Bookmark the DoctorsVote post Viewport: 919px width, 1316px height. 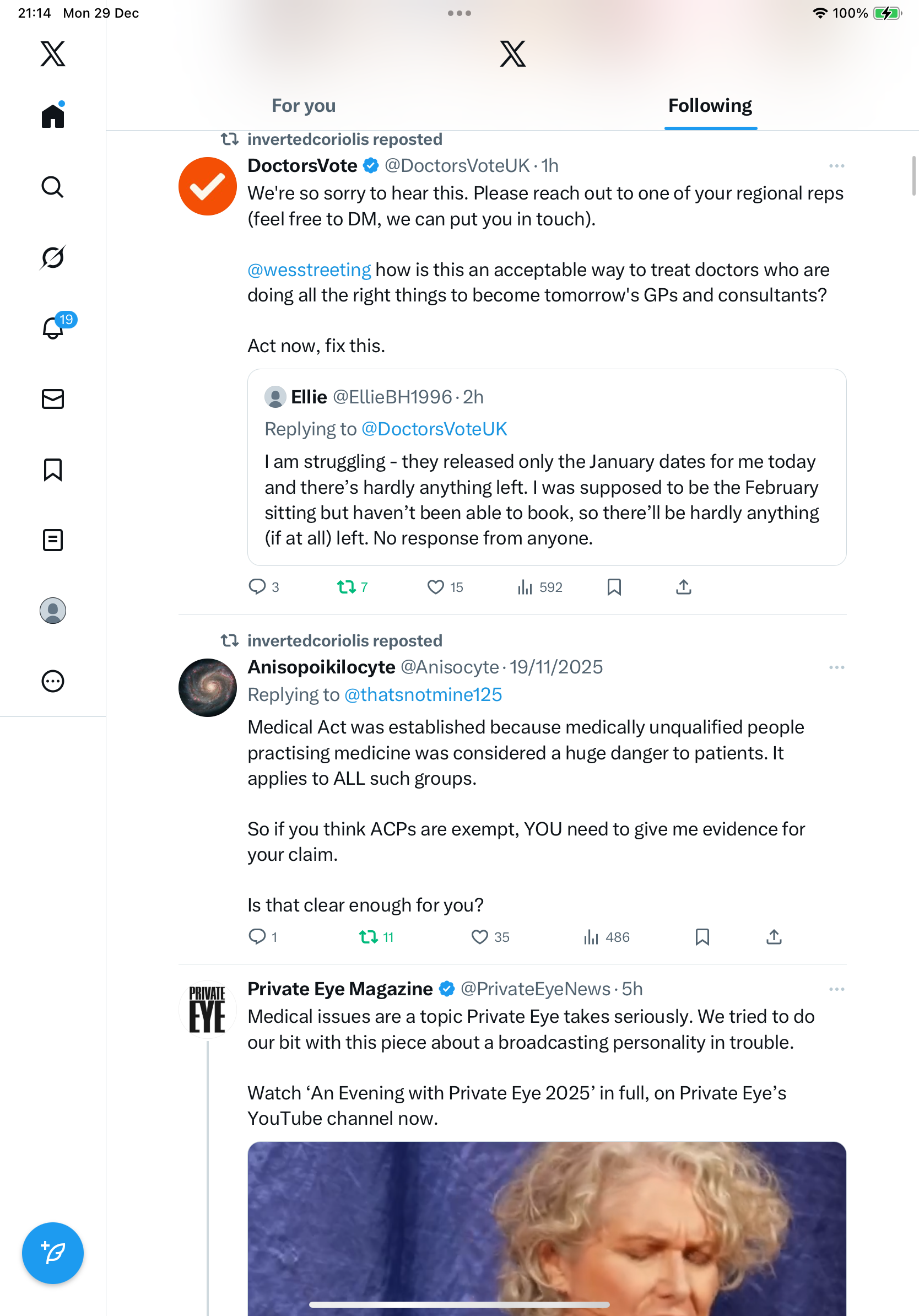614,587
